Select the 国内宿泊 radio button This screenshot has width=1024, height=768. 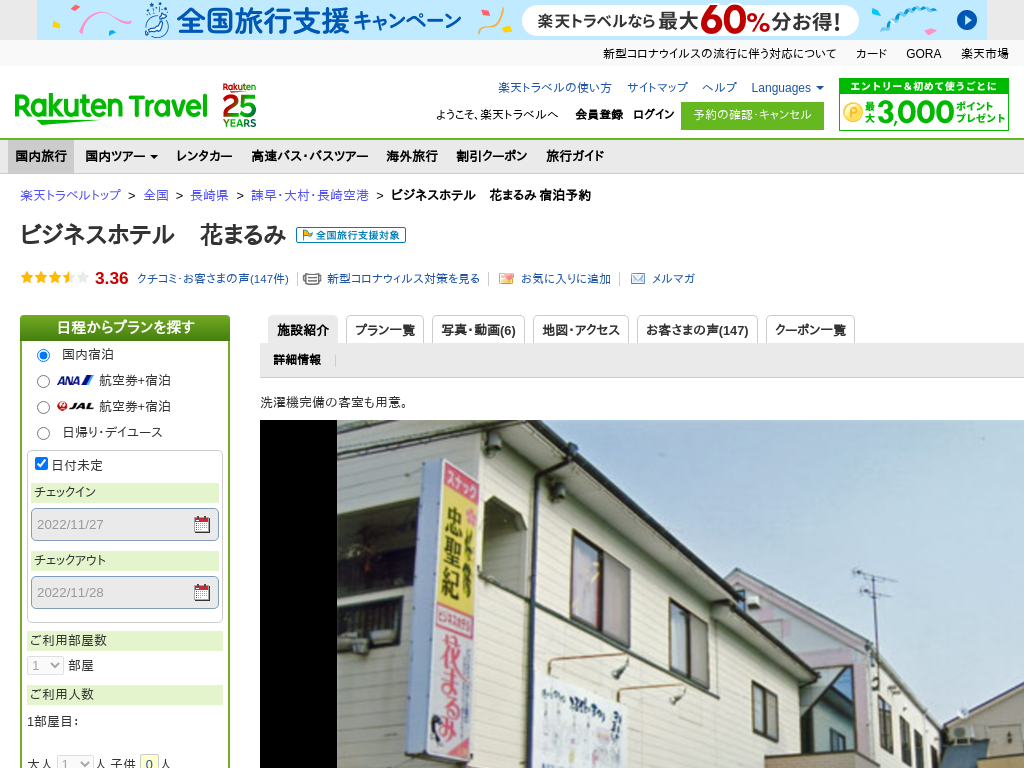click(x=43, y=355)
